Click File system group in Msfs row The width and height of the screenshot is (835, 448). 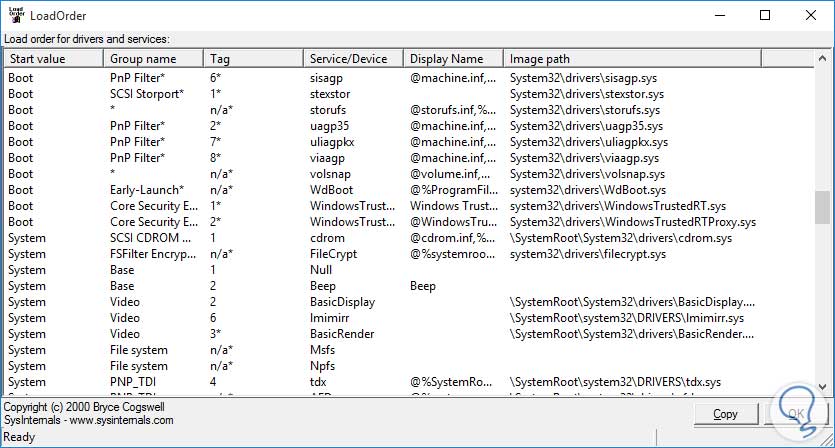[138, 349]
